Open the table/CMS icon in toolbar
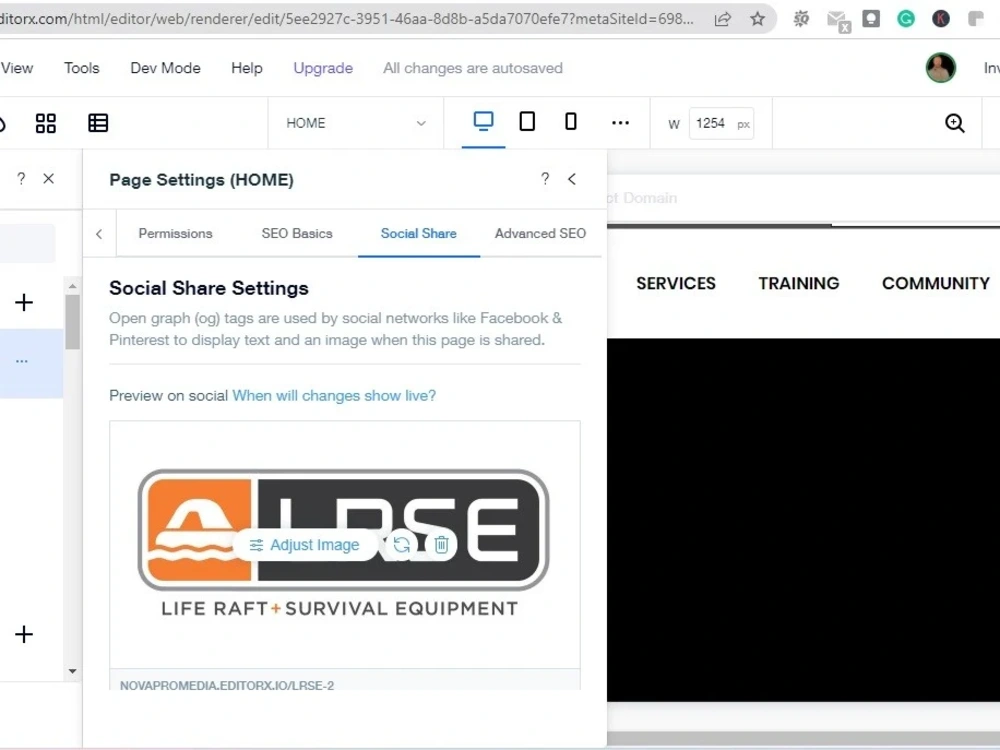 click(x=98, y=123)
